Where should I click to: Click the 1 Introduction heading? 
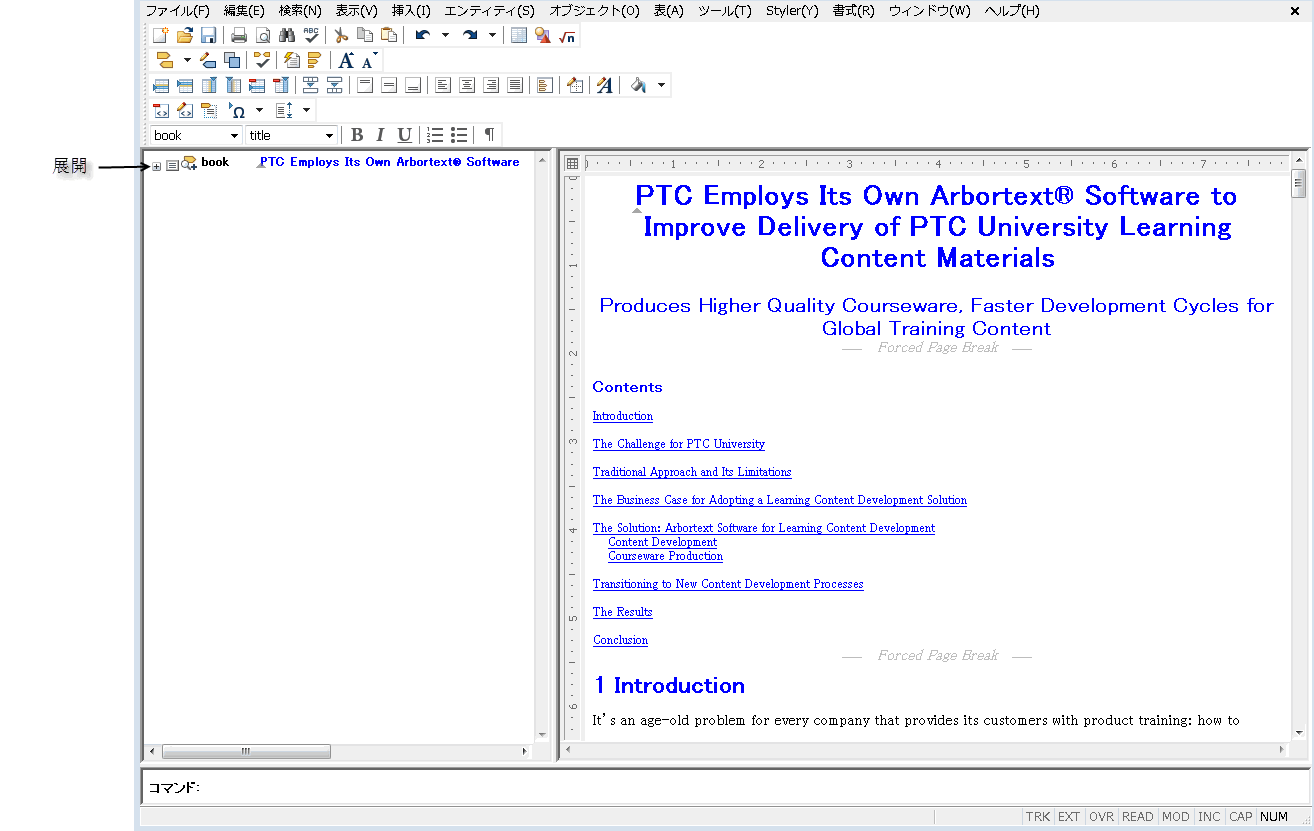pyautogui.click(x=669, y=685)
